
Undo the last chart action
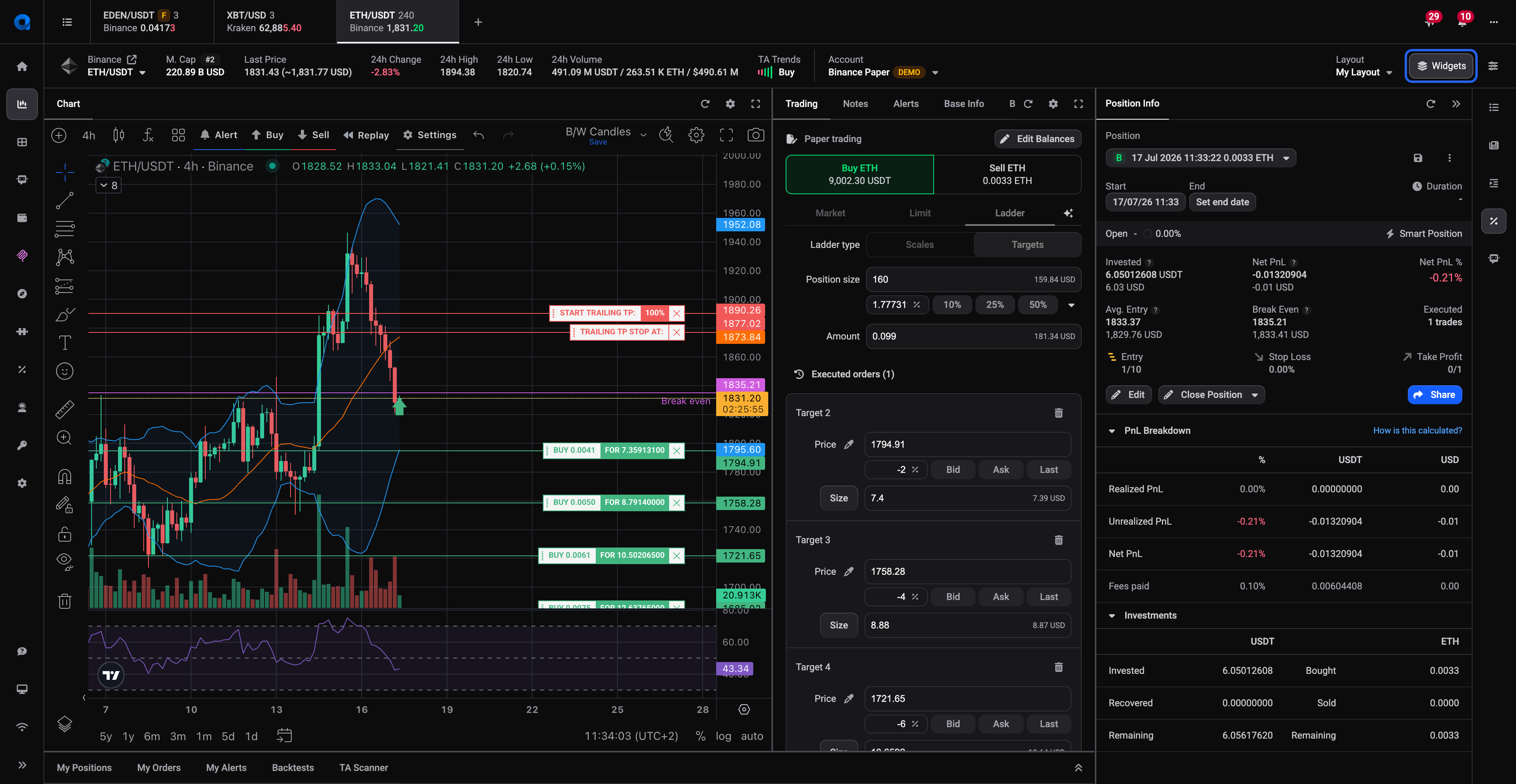478,135
